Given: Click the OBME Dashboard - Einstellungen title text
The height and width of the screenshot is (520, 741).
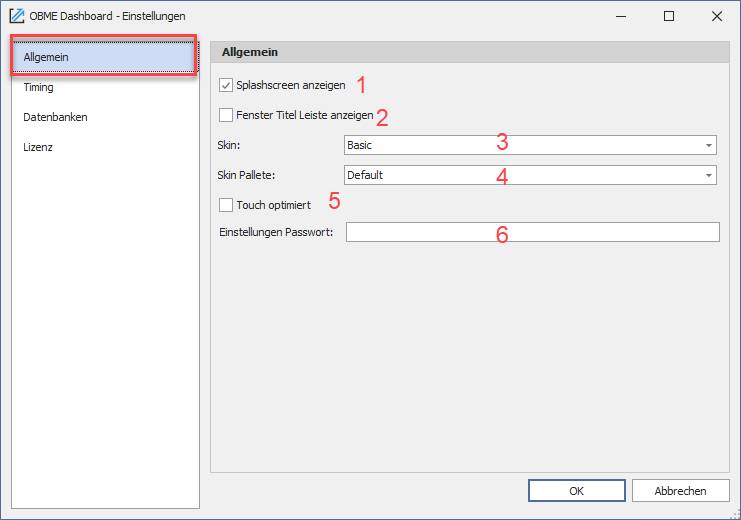Looking at the screenshot, I should 107,16.
